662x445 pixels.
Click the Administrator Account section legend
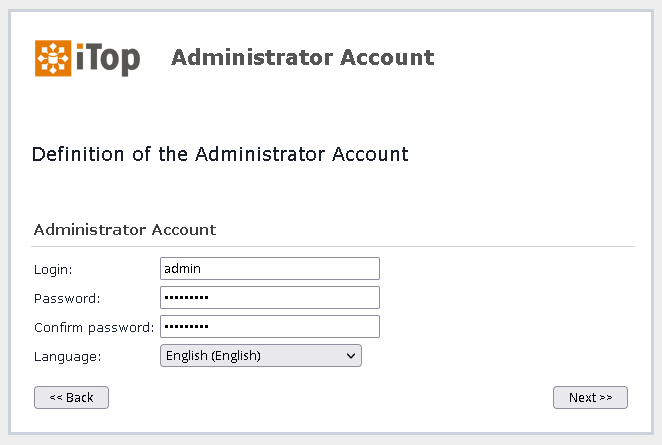click(x=125, y=230)
